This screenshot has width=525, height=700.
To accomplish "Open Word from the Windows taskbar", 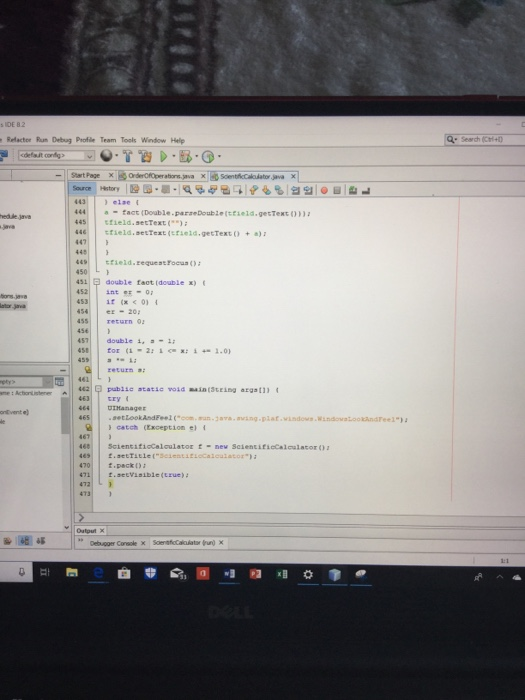I will [229, 574].
